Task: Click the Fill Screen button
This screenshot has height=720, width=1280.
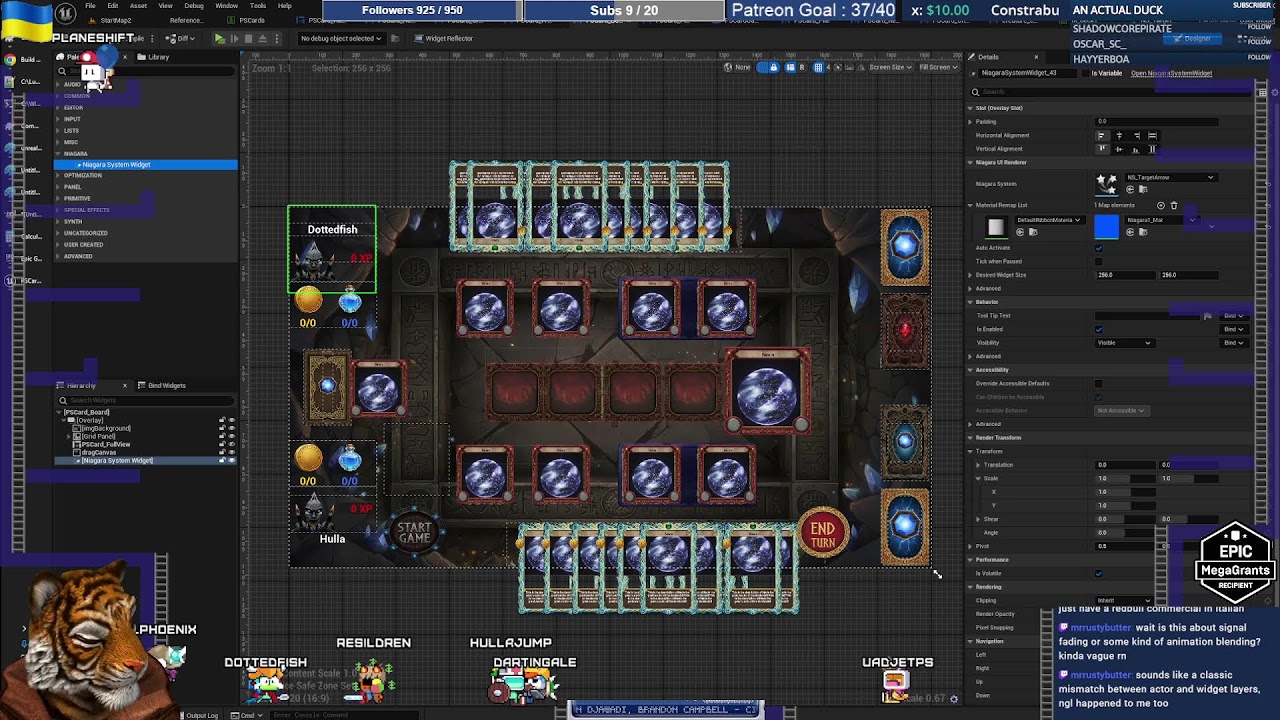Action: [938, 67]
